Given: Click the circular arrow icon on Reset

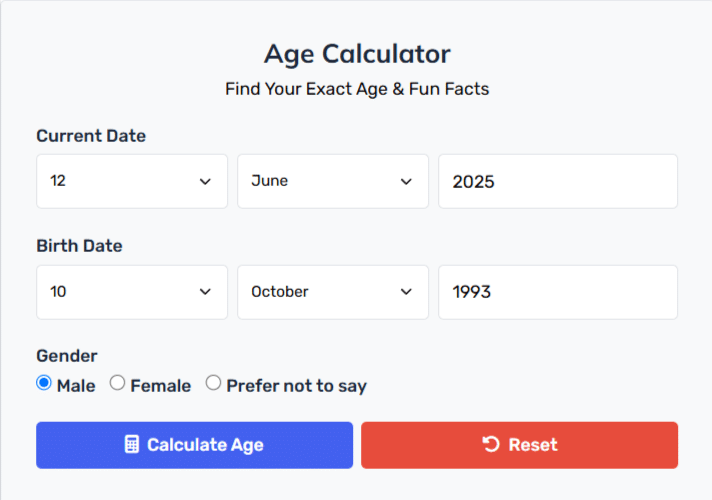Looking at the screenshot, I should (x=491, y=444).
